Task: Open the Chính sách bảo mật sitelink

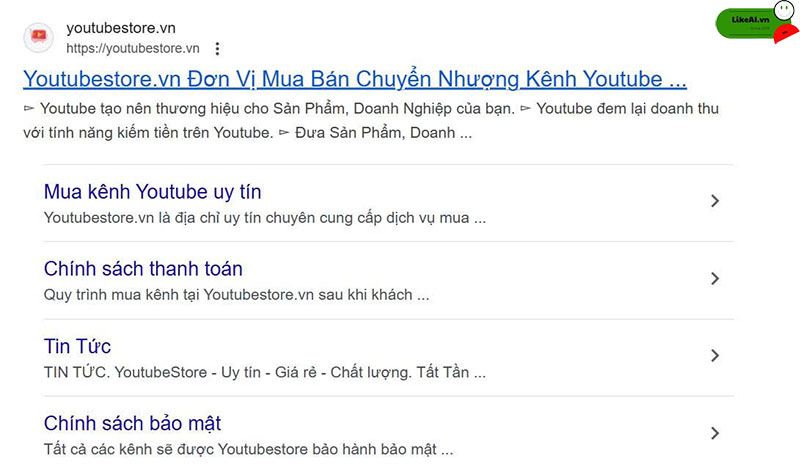Action: 133,424
